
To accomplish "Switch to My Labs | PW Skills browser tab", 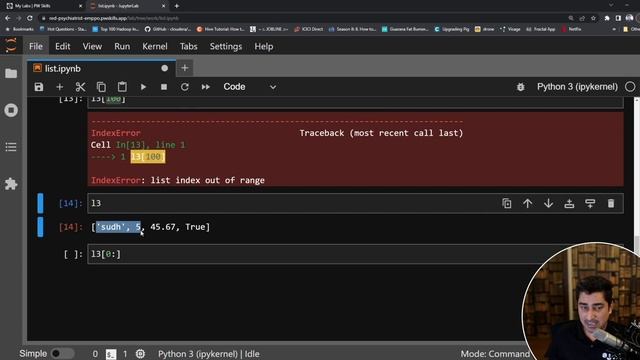I will point(43,6).
